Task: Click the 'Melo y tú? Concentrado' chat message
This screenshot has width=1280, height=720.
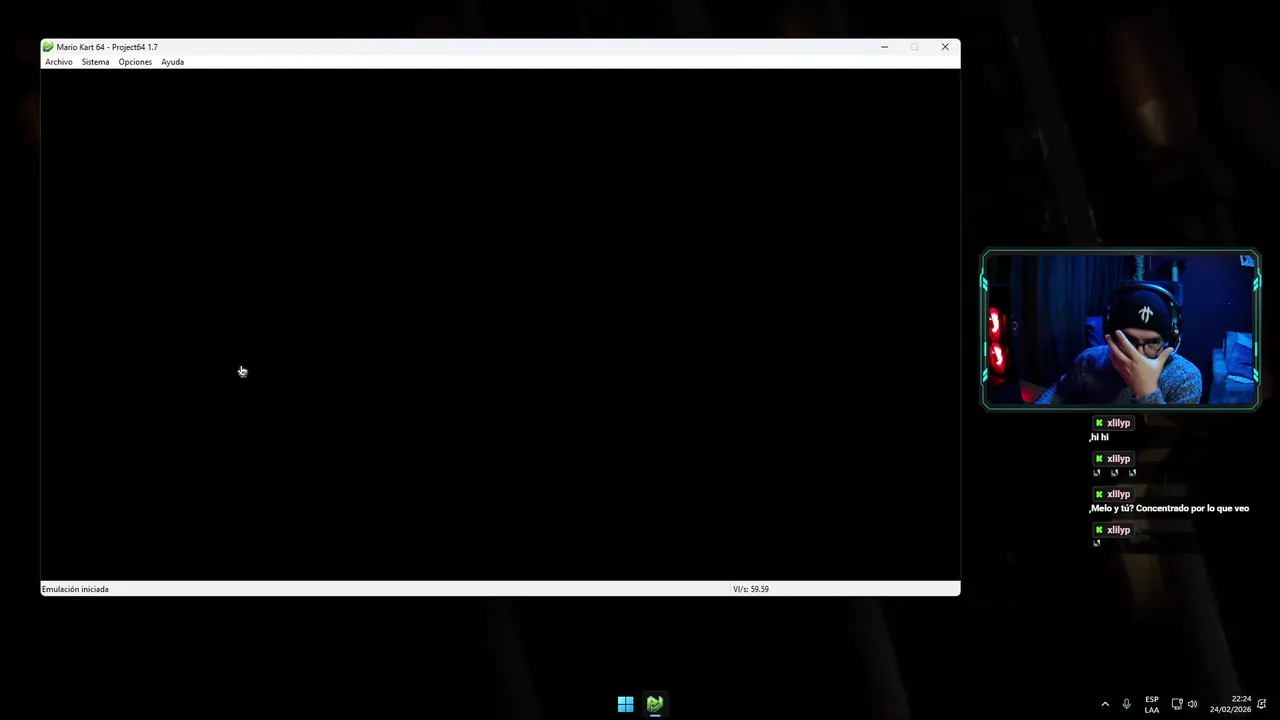Action: point(1169,508)
